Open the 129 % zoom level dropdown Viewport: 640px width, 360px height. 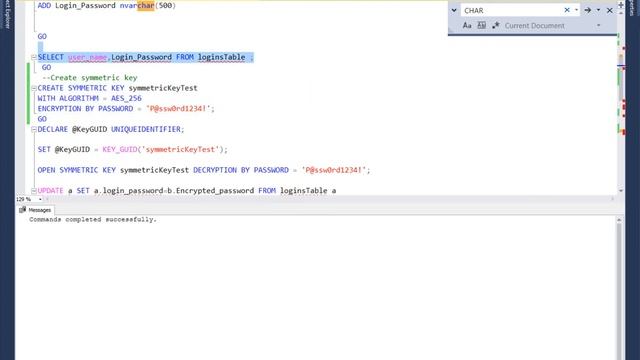(x=40, y=199)
